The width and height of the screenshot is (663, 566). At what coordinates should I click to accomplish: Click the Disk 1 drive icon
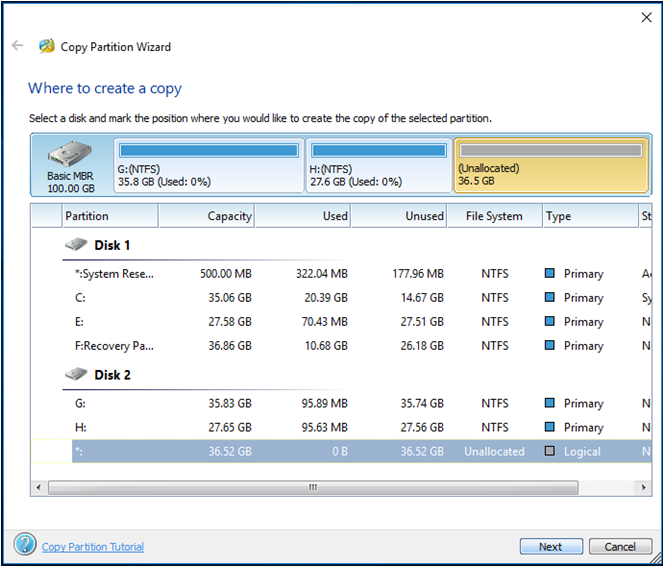pyautogui.click(x=76, y=244)
